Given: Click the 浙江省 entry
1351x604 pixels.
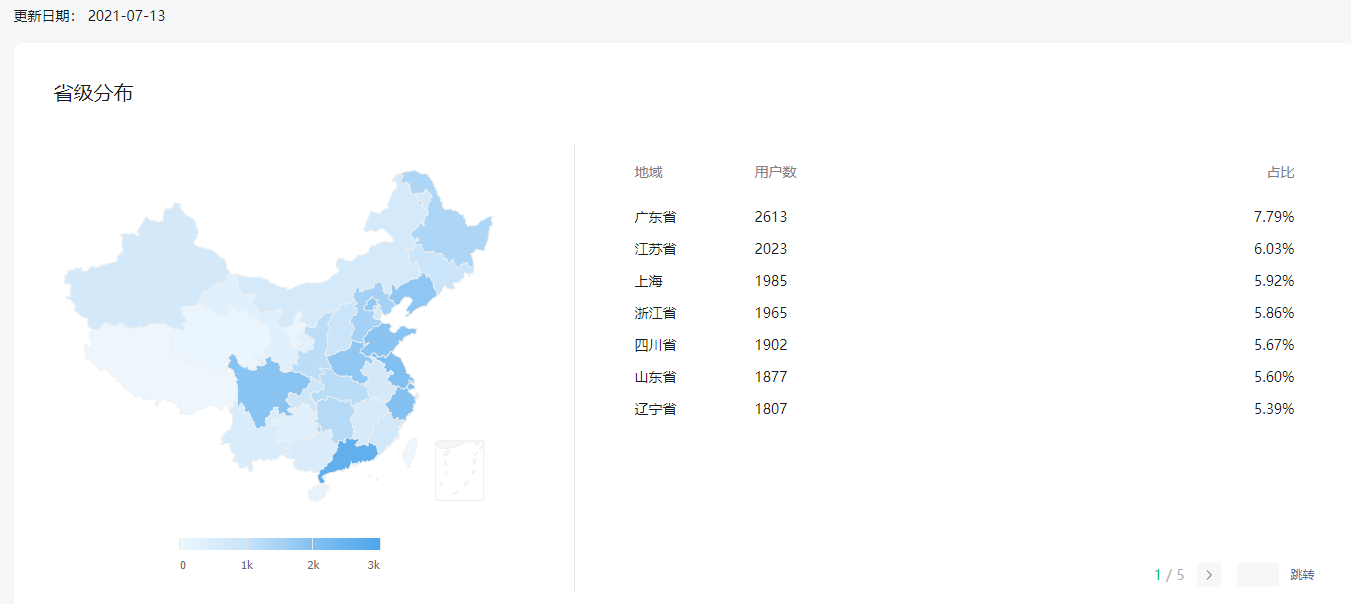Looking at the screenshot, I should pos(655,313).
